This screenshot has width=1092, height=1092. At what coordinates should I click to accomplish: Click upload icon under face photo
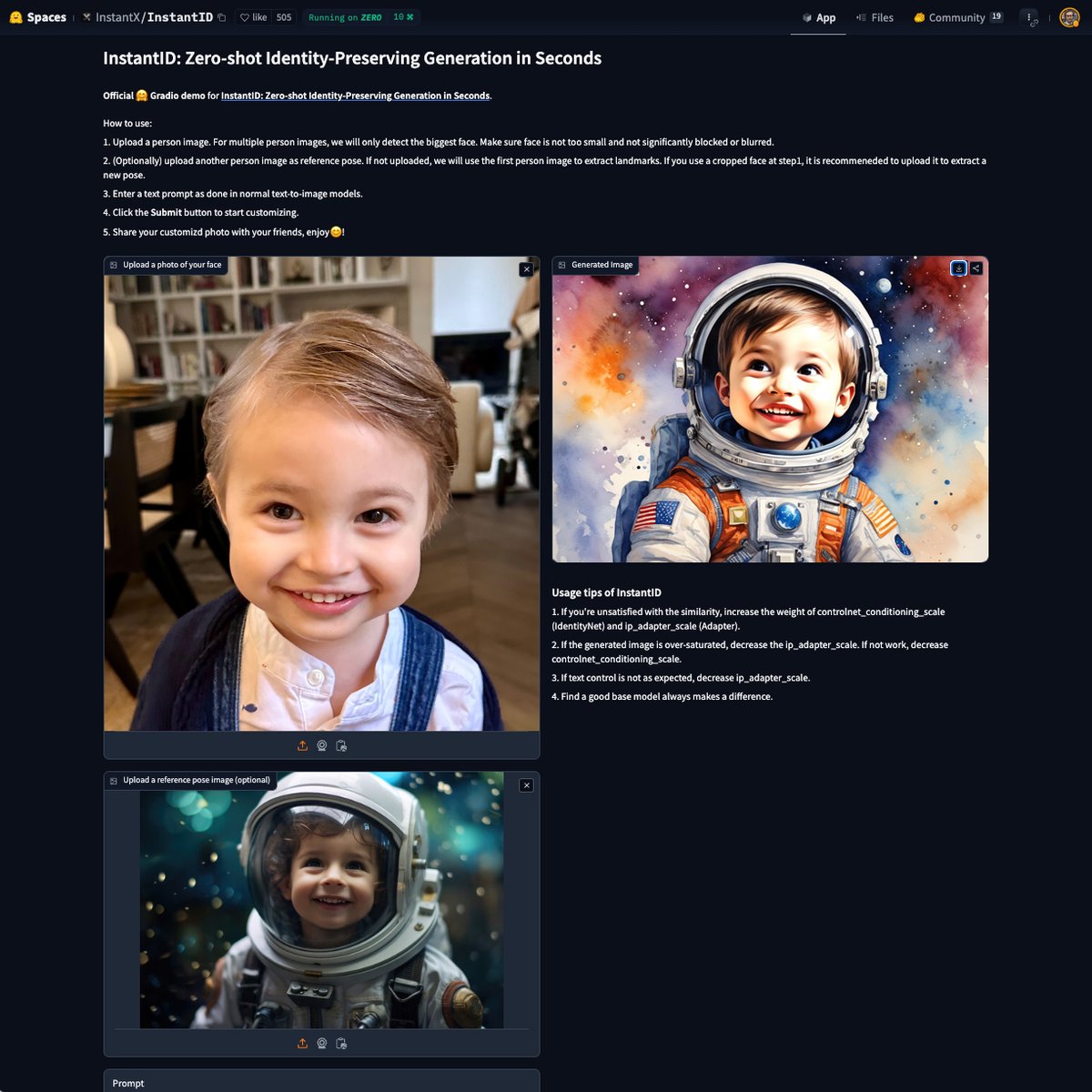302,745
